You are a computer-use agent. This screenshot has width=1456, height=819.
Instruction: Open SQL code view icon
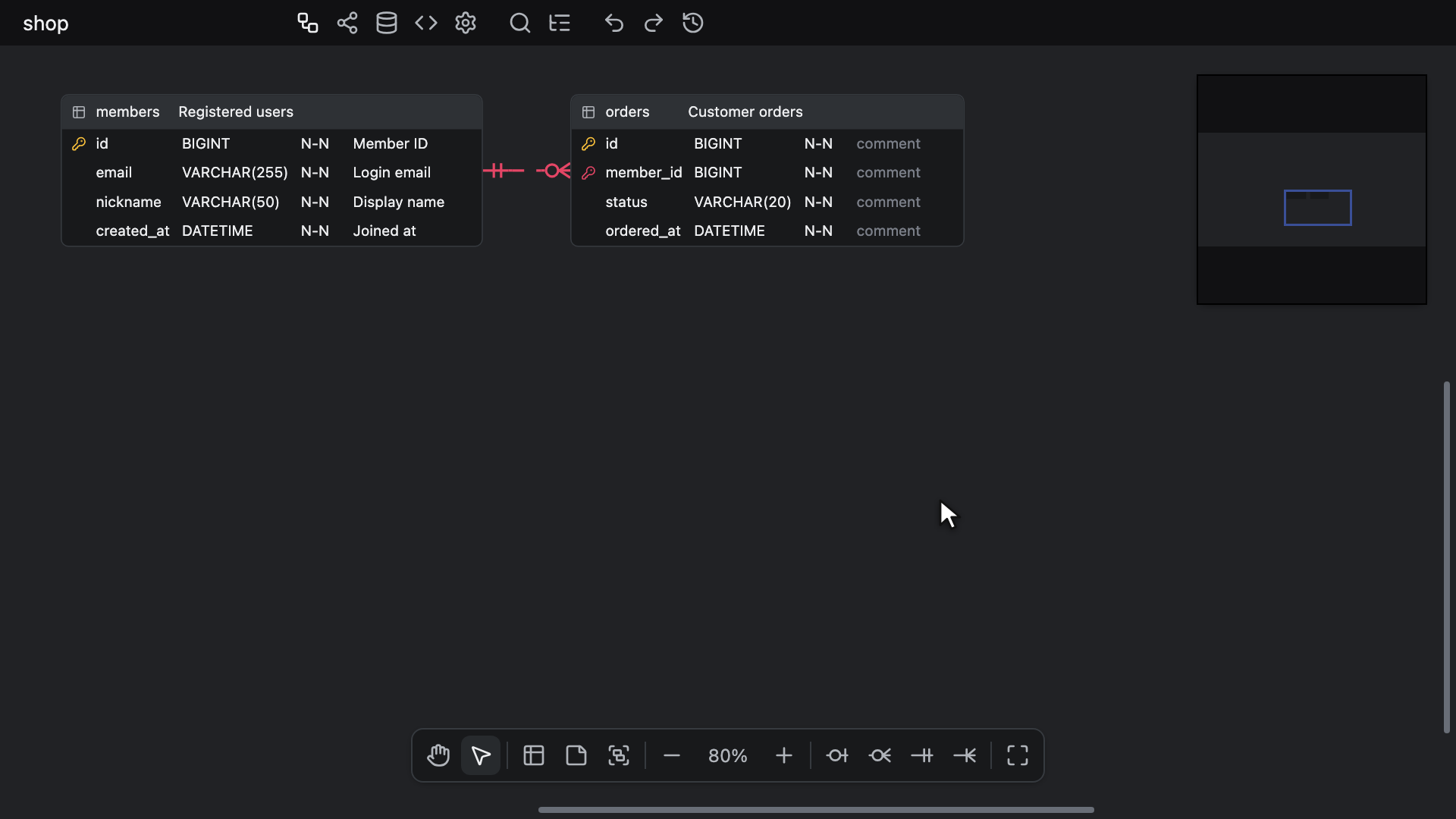click(x=426, y=23)
